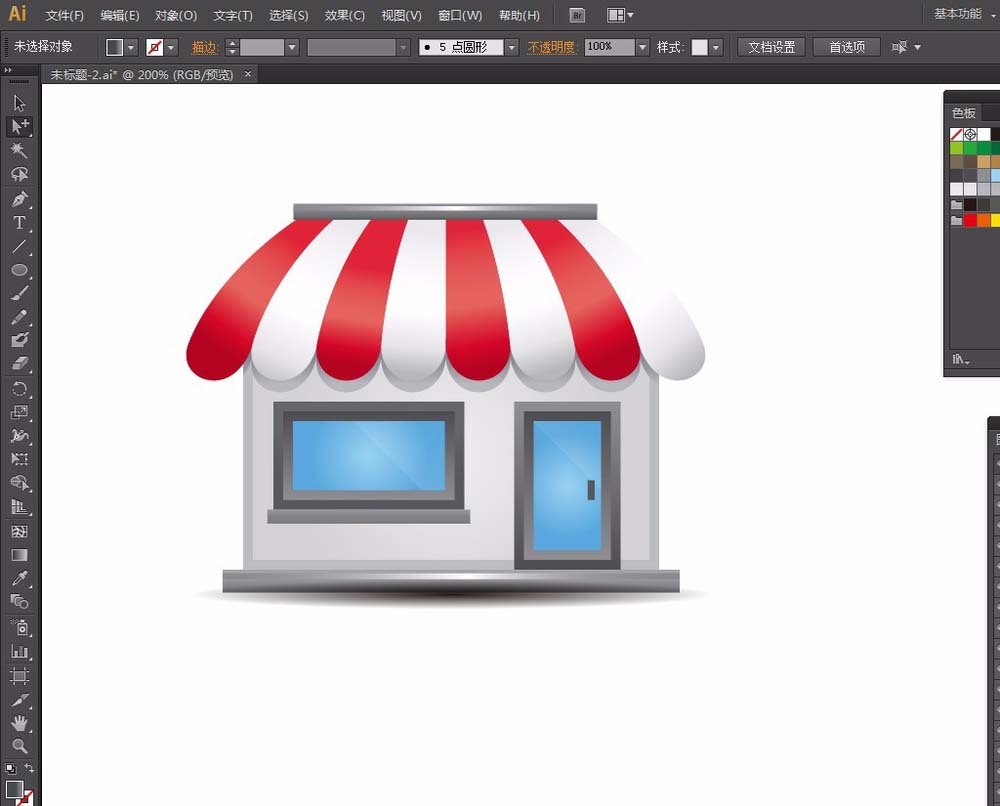Open the 选择(S) menu
This screenshot has height=806, width=1000.
(x=288, y=15)
